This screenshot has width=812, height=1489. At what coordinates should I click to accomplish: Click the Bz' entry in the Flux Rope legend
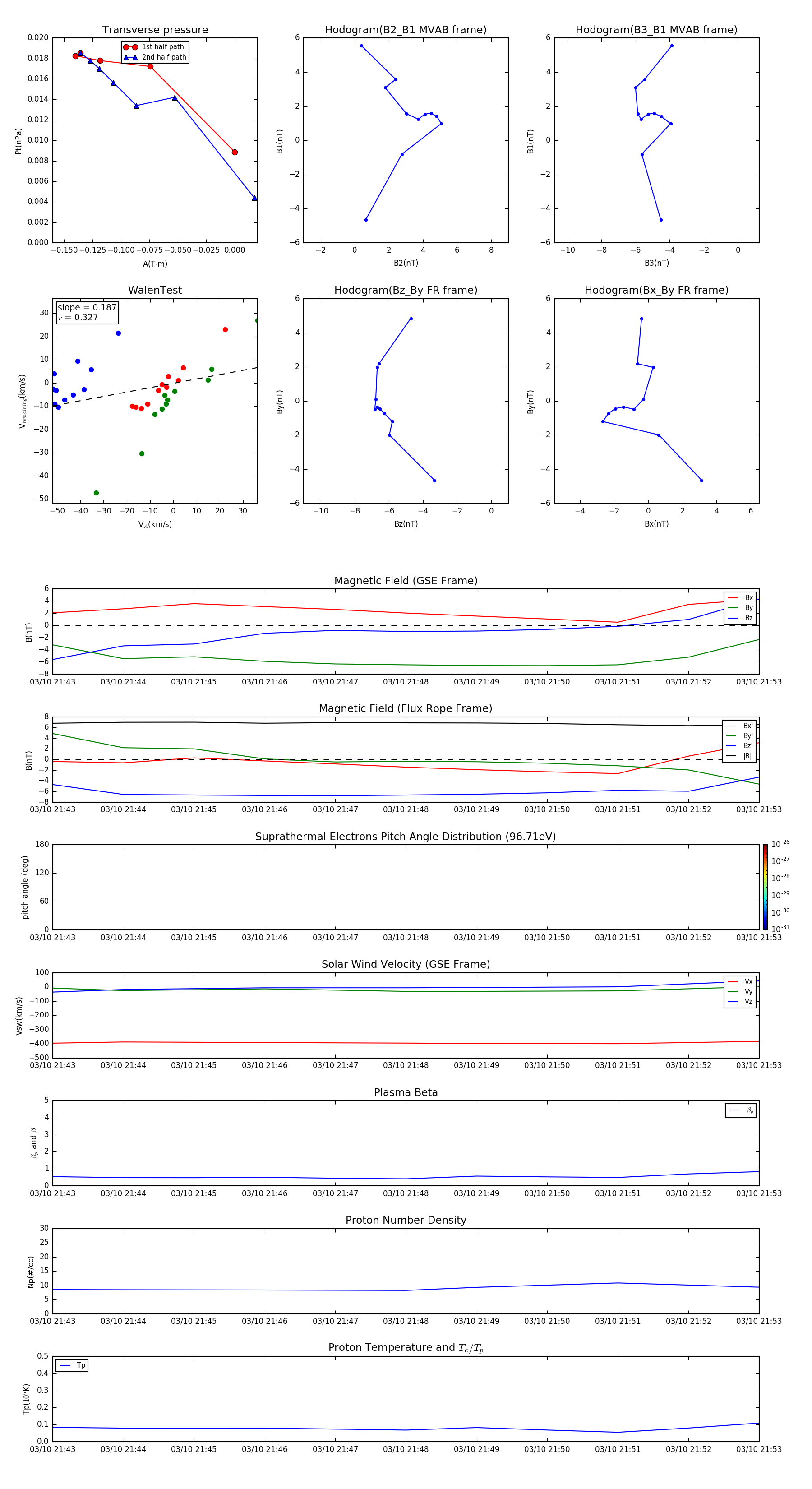[x=740, y=746]
